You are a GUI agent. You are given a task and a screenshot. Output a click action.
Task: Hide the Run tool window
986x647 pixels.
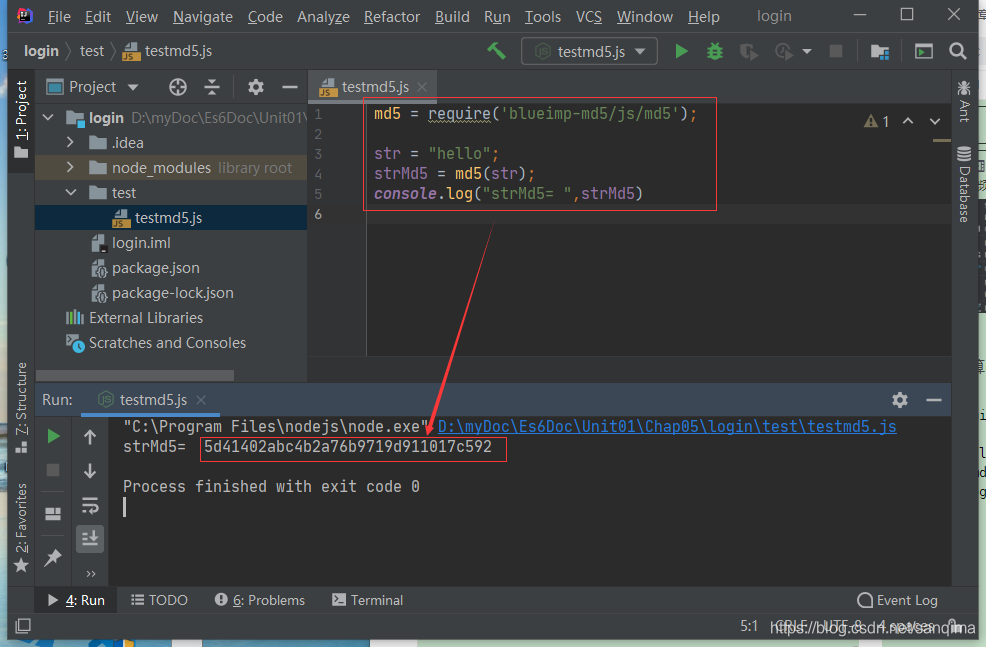(x=934, y=400)
